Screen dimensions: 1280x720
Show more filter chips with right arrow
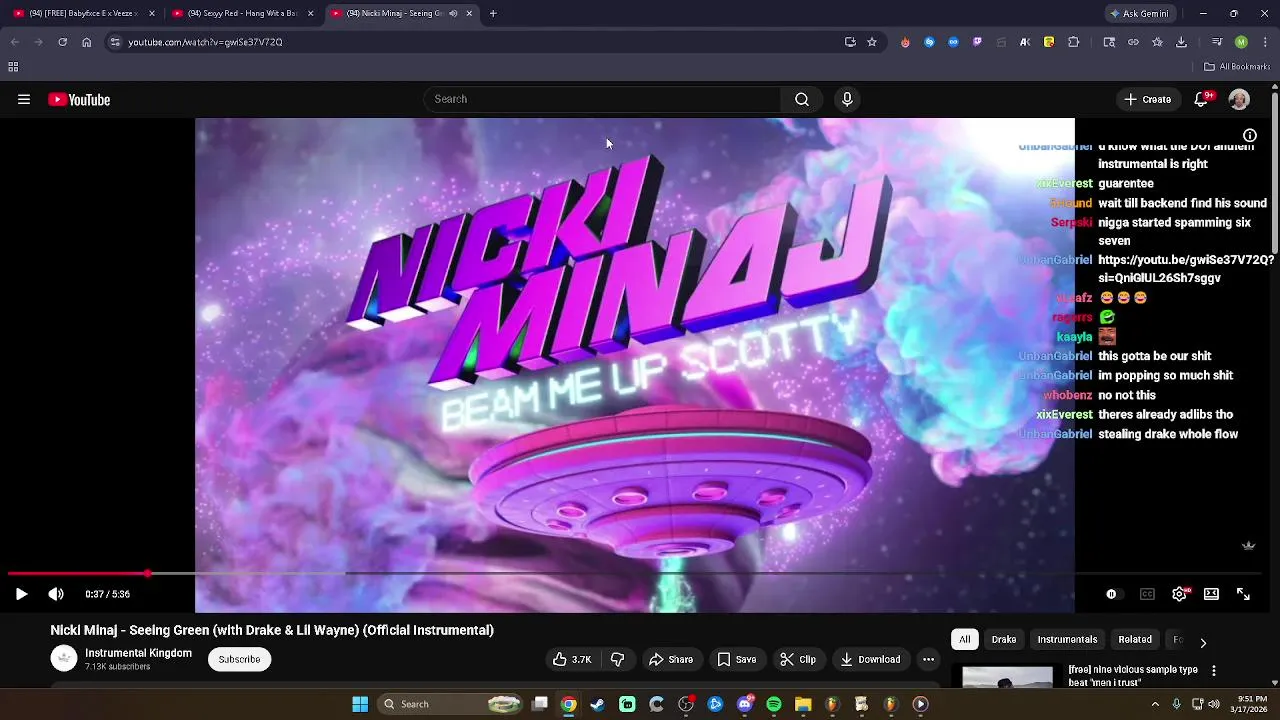click(x=1203, y=642)
